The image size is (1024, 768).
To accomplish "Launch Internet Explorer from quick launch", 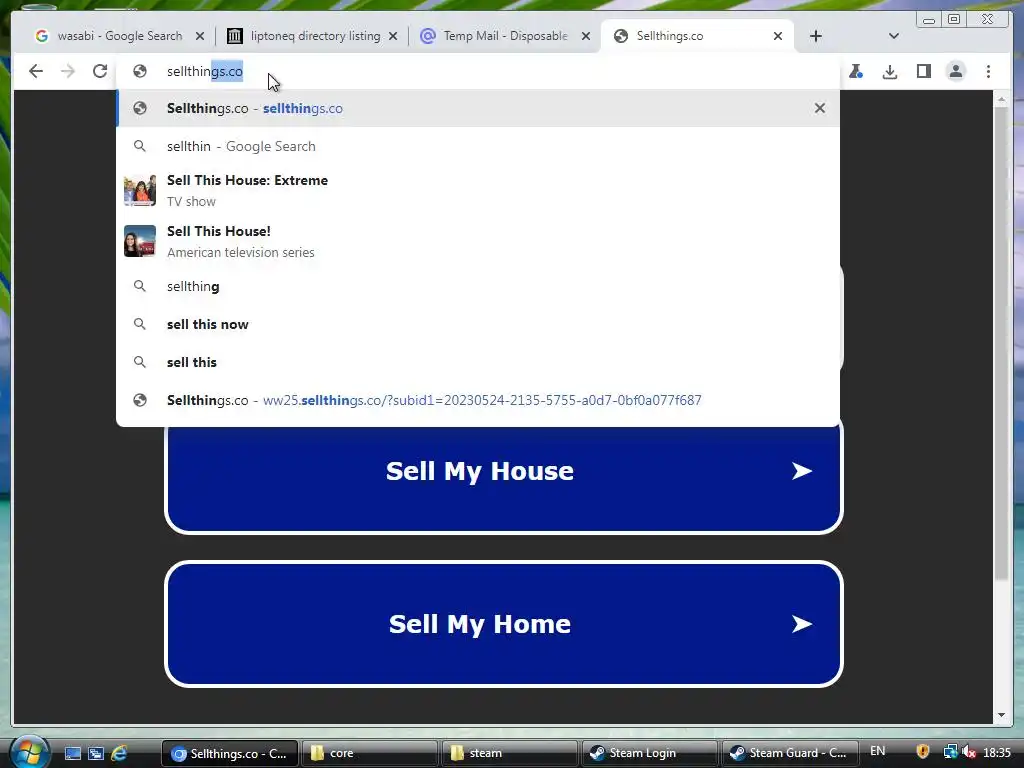I will (x=119, y=754).
